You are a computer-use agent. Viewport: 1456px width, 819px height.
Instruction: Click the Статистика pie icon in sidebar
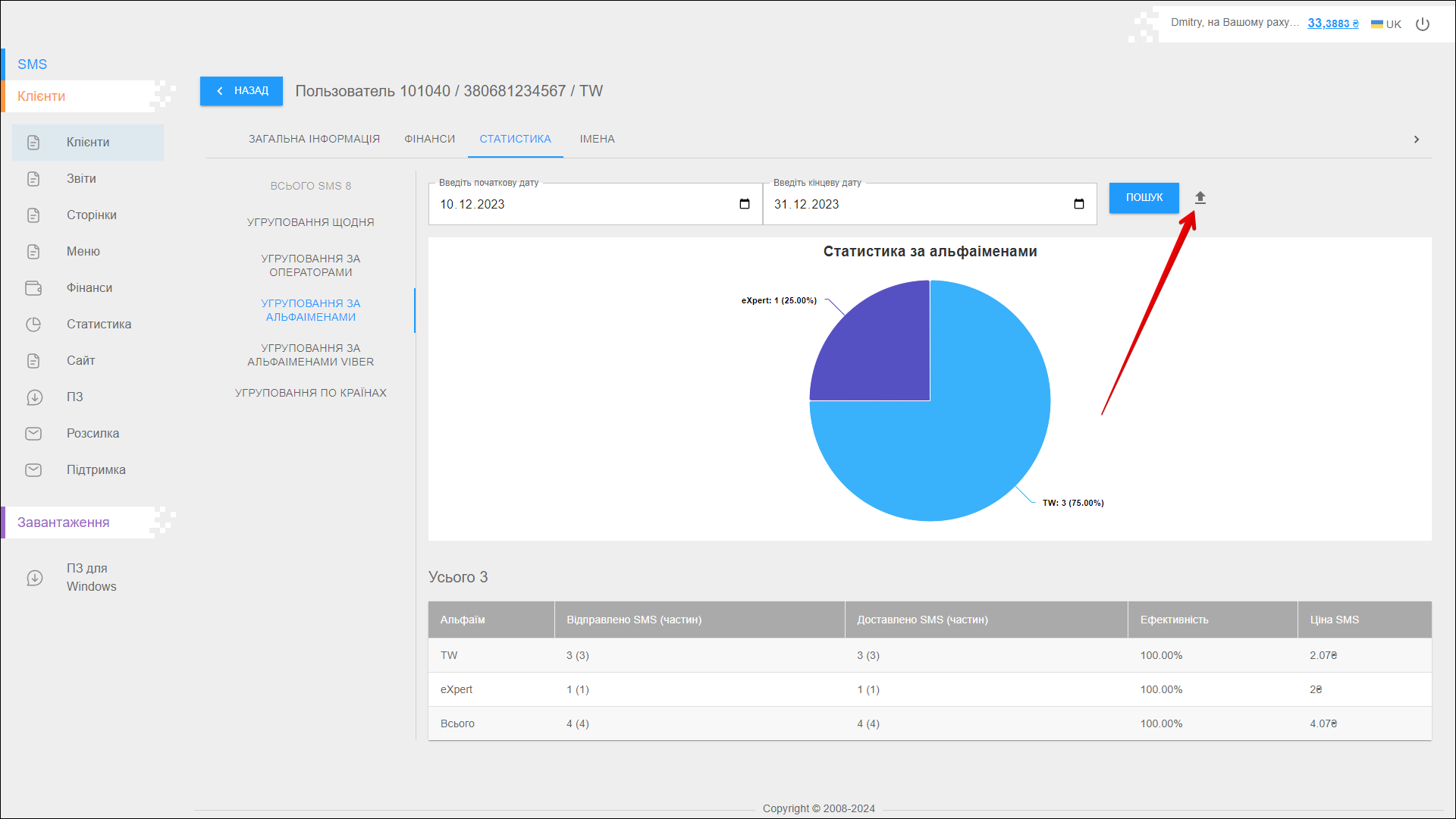click(x=33, y=325)
